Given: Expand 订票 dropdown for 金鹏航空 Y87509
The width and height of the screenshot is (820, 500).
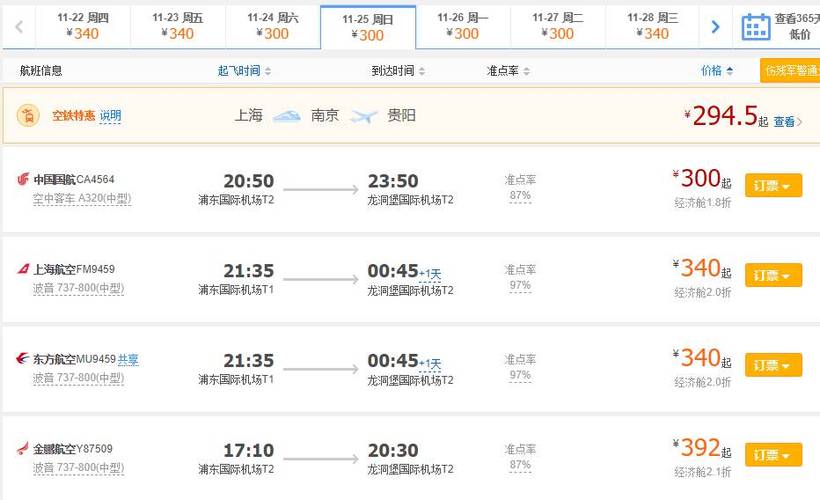Looking at the screenshot, I should click(773, 455).
